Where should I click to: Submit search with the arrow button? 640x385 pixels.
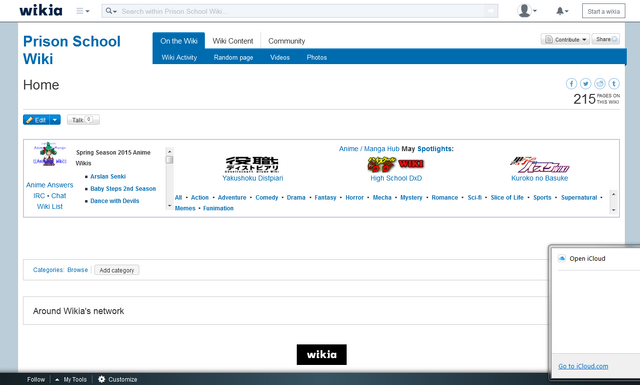pos(491,11)
